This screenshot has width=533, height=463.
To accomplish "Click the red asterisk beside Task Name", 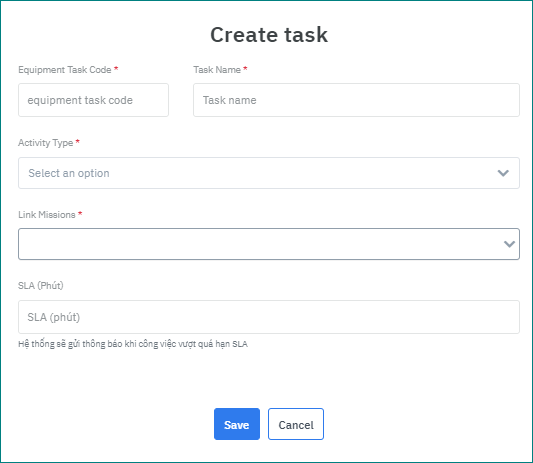I will pyautogui.click(x=245, y=69).
